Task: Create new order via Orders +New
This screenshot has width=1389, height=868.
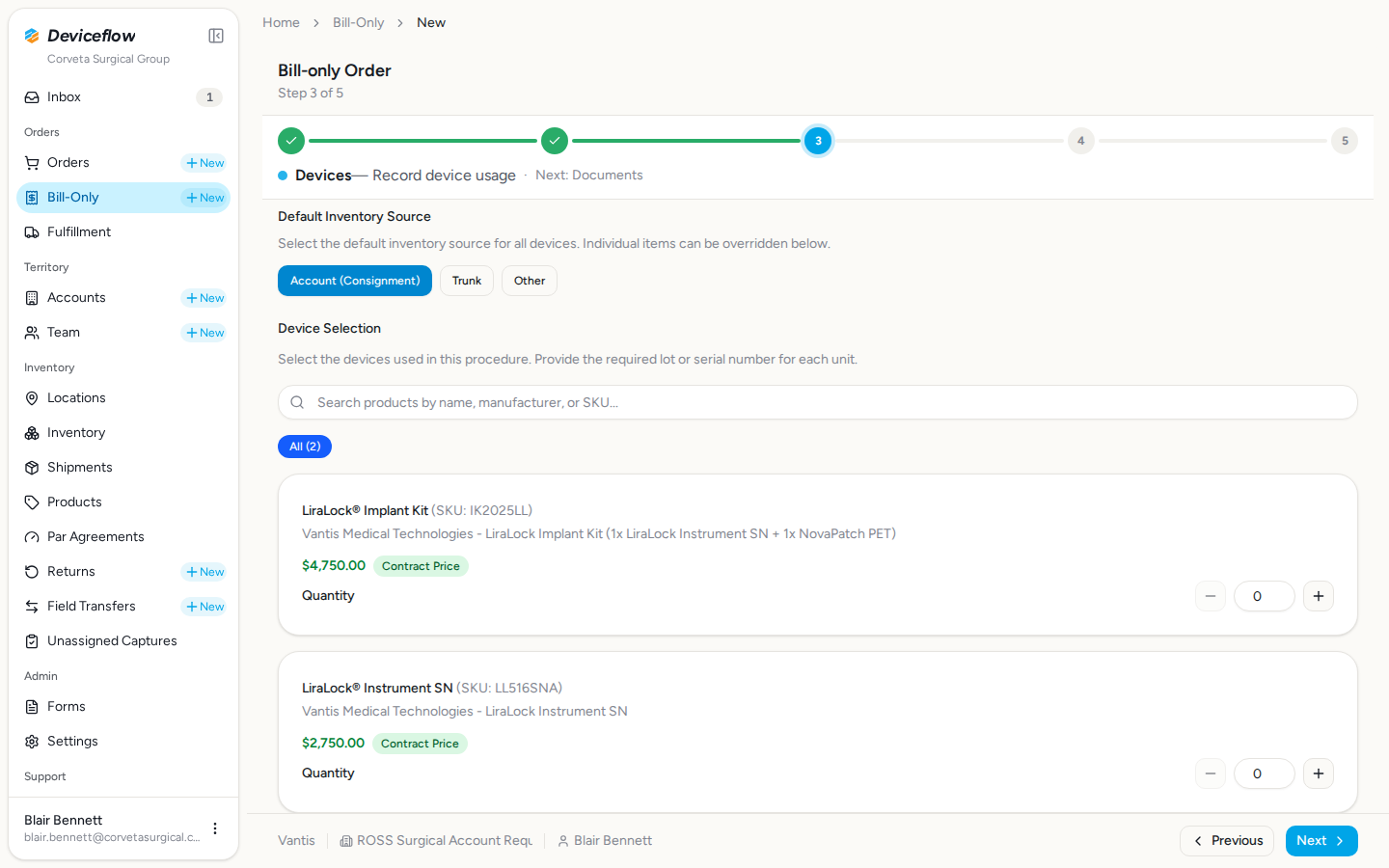Action: 204,163
